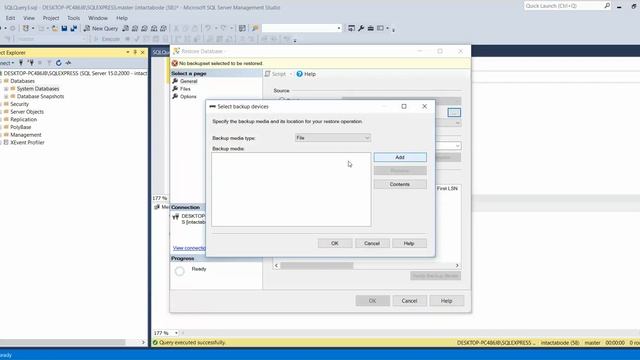Image resolution: width=640 pixels, height=360 pixels.
Task: Open the 177 % zoom dropdown at bottom
Action: coord(176,333)
